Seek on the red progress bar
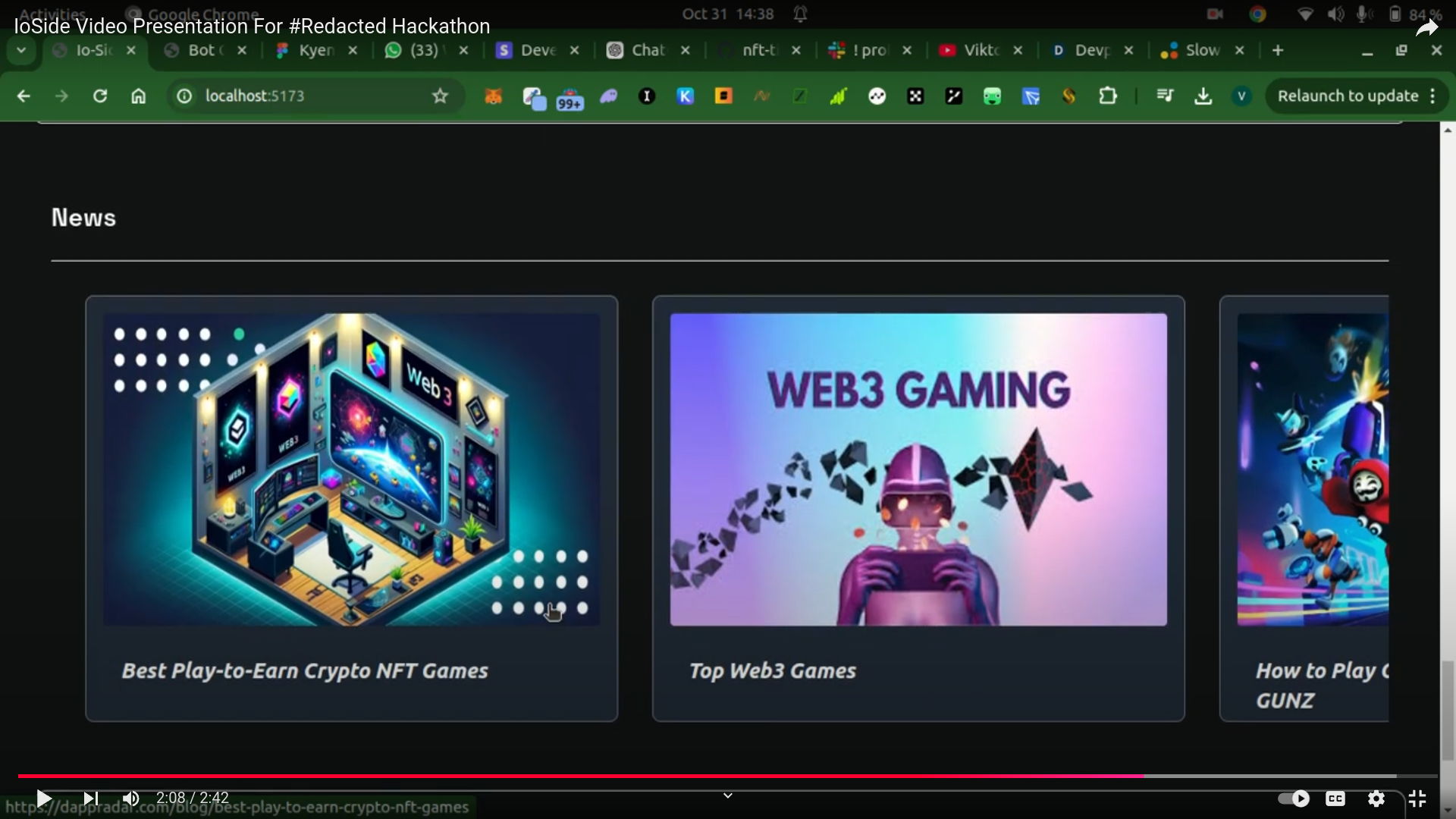This screenshot has height=819, width=1456. 576,776
